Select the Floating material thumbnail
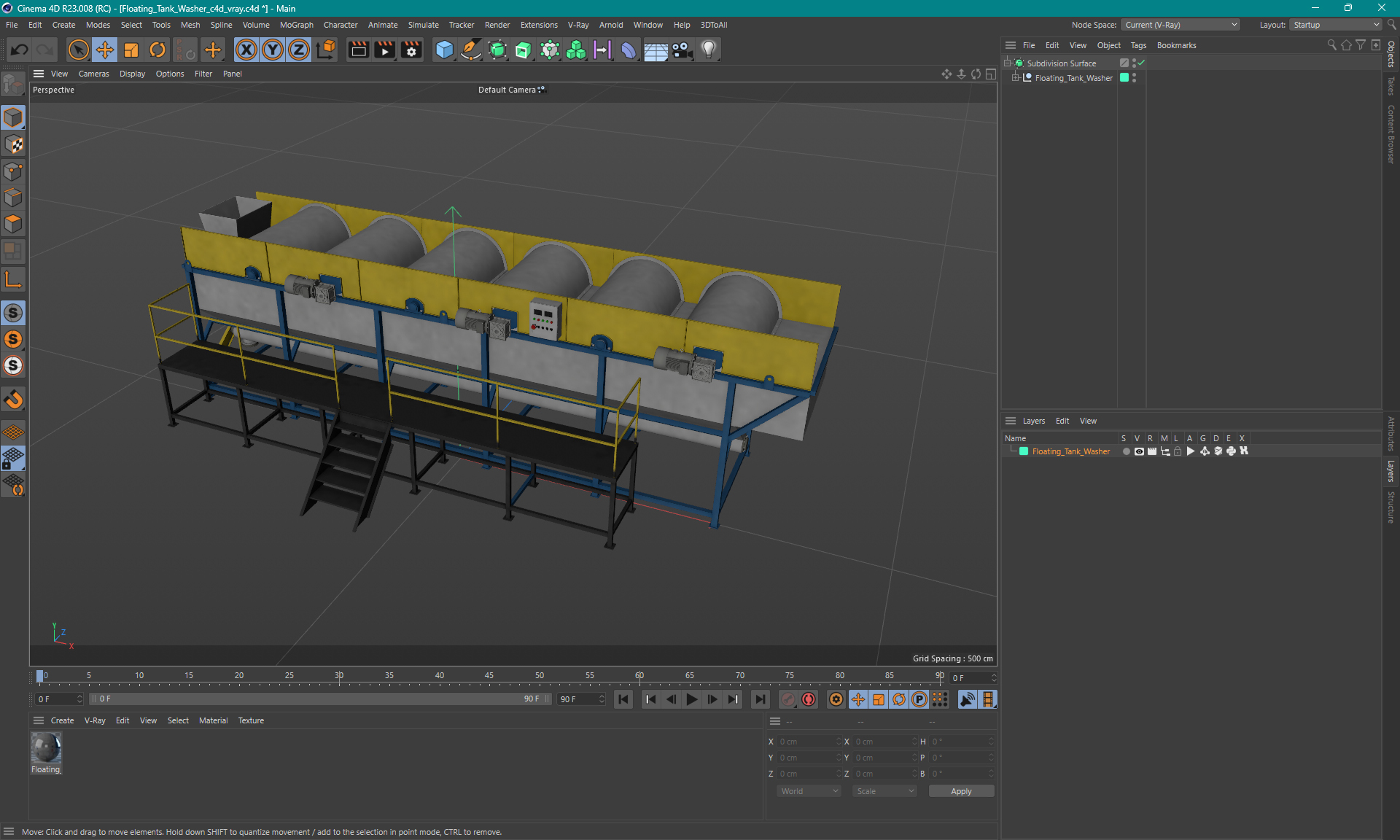This screenshot has width=1400, height=840. [x=46, y=748]
